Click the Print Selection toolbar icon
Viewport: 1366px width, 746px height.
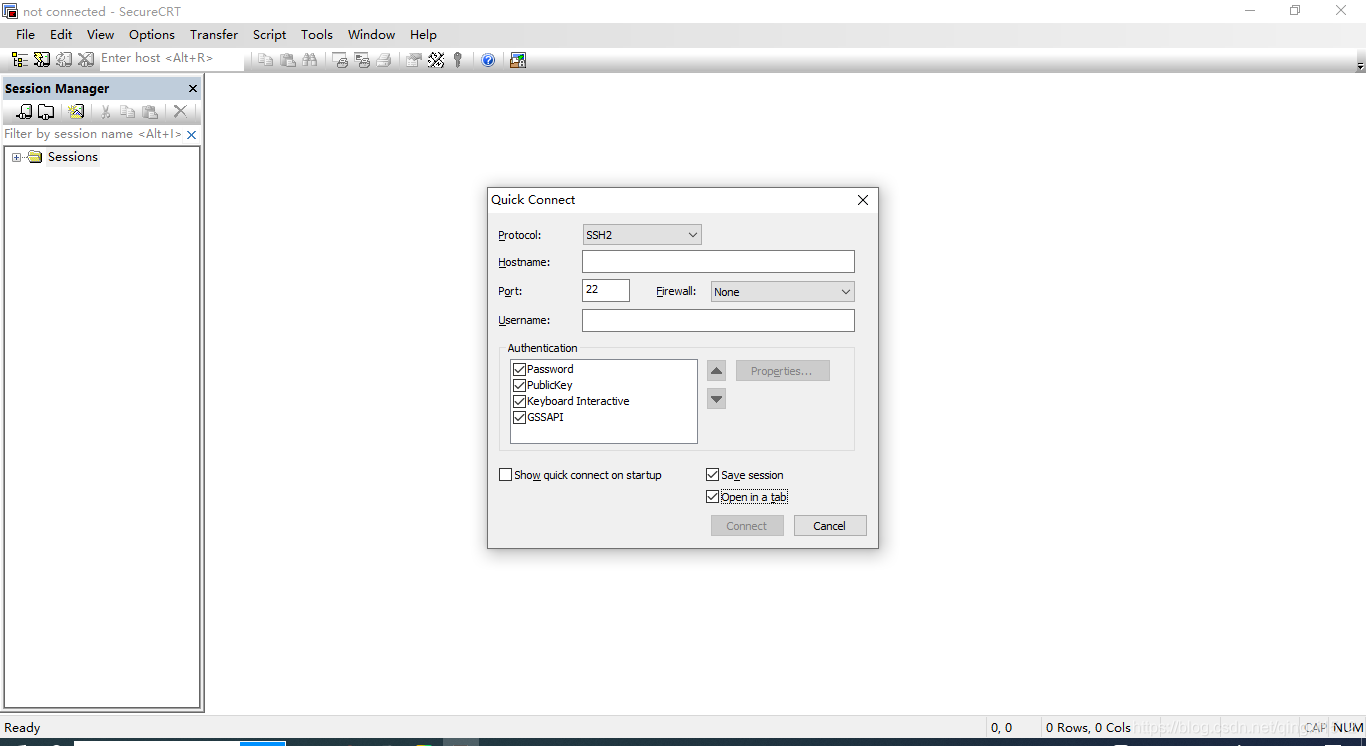(362, 60)
